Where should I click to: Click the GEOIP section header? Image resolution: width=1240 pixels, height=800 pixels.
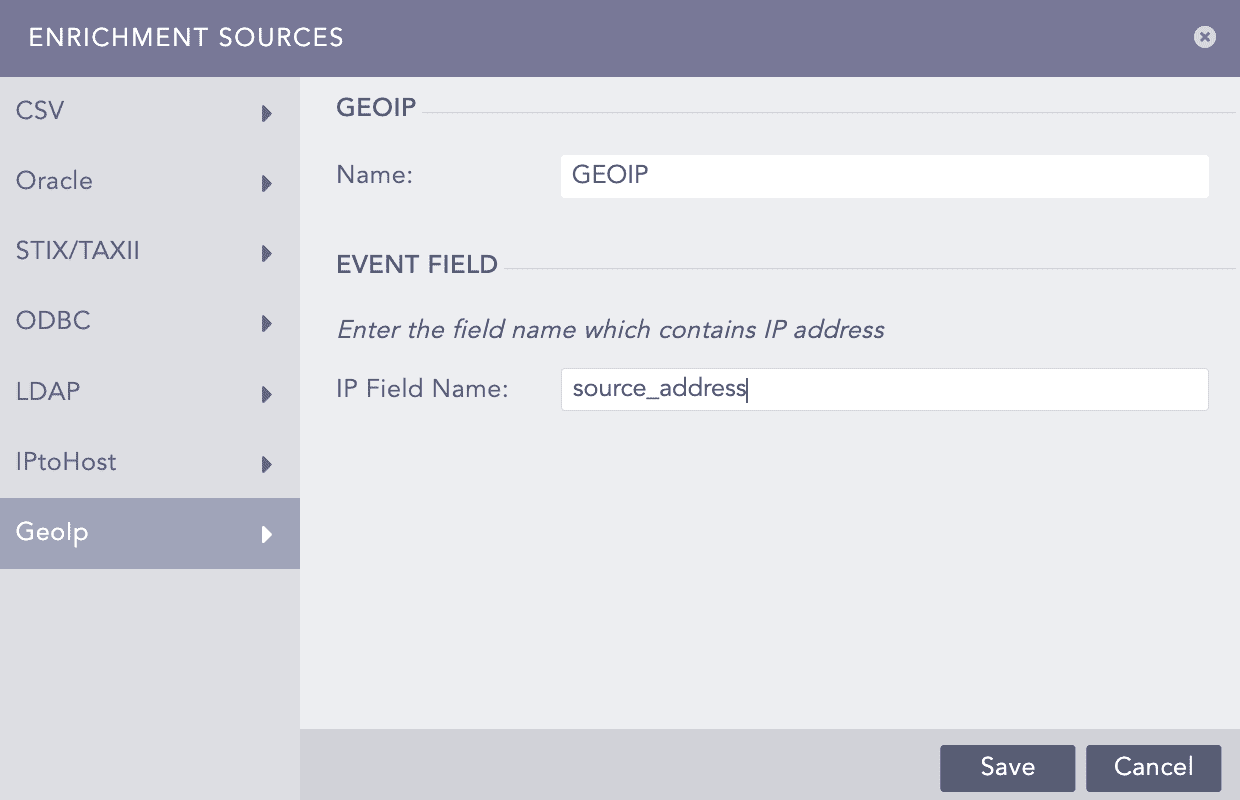point(375,107)
